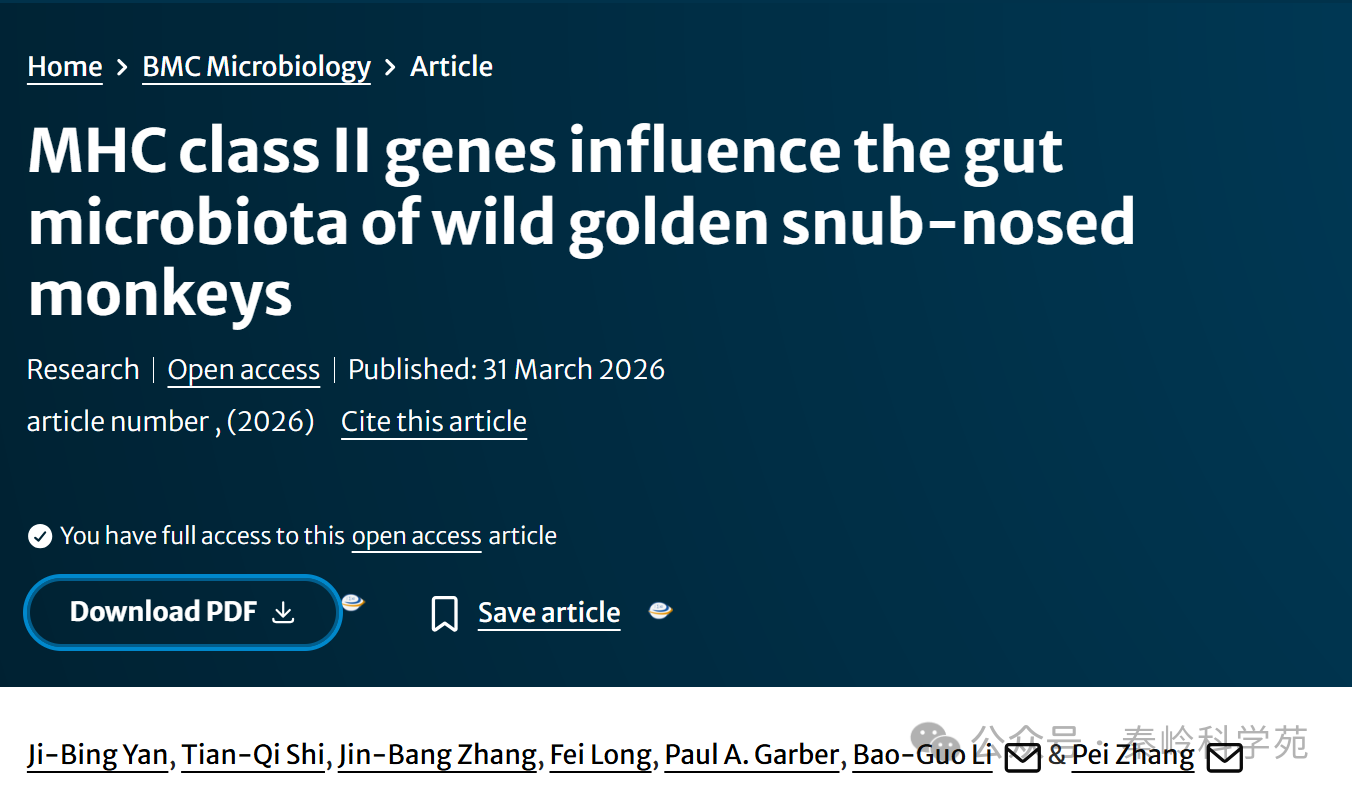Image resolution: width=1352 pixels, height=797 pixels.
Task: Open the open access link in full-access notice
Action: [x=416, y=537]
